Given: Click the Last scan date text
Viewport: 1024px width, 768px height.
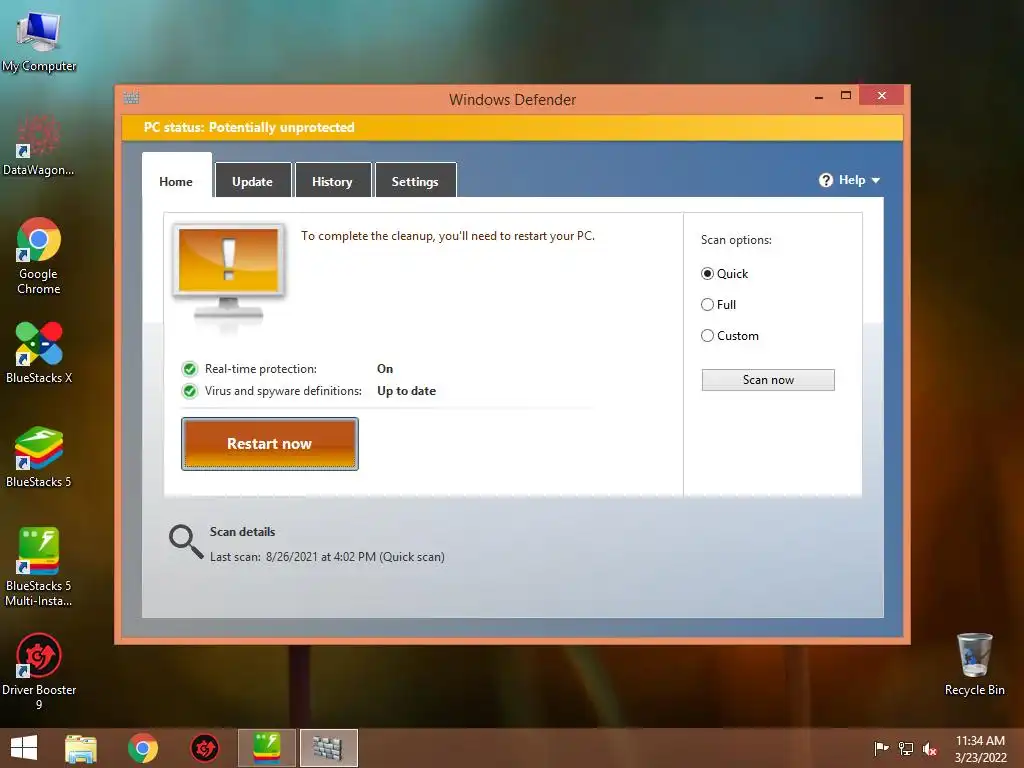Looking at the screenshot, I should [x=327, y=556].
